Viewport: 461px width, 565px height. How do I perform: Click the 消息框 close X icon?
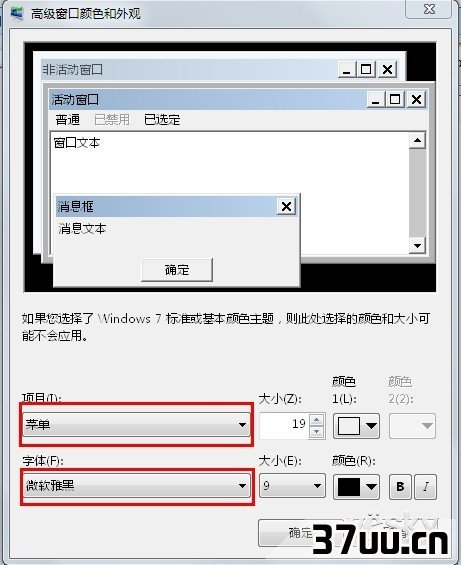[x=287, y=206]
